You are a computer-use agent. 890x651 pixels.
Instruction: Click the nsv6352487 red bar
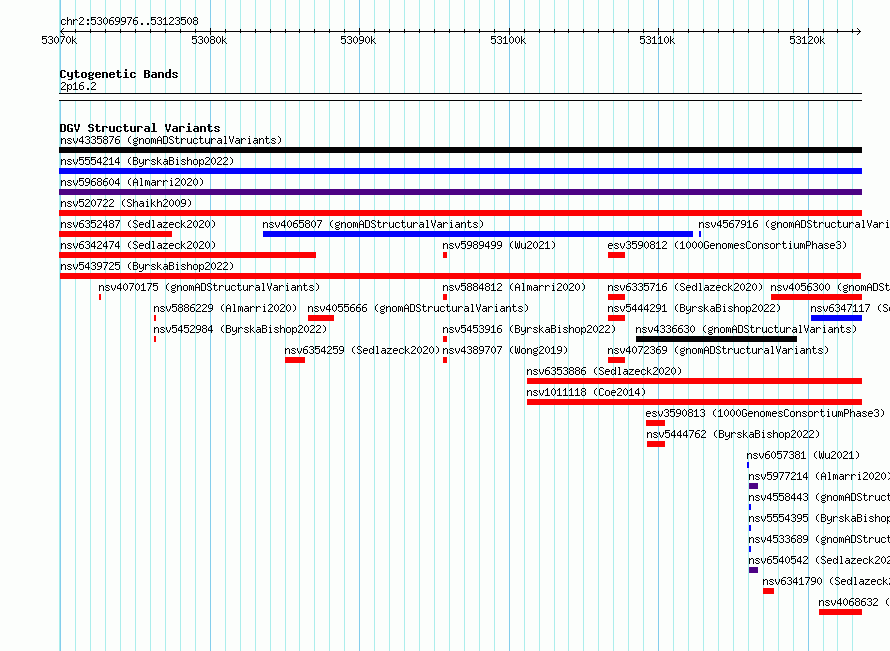(x=116, y=234)
